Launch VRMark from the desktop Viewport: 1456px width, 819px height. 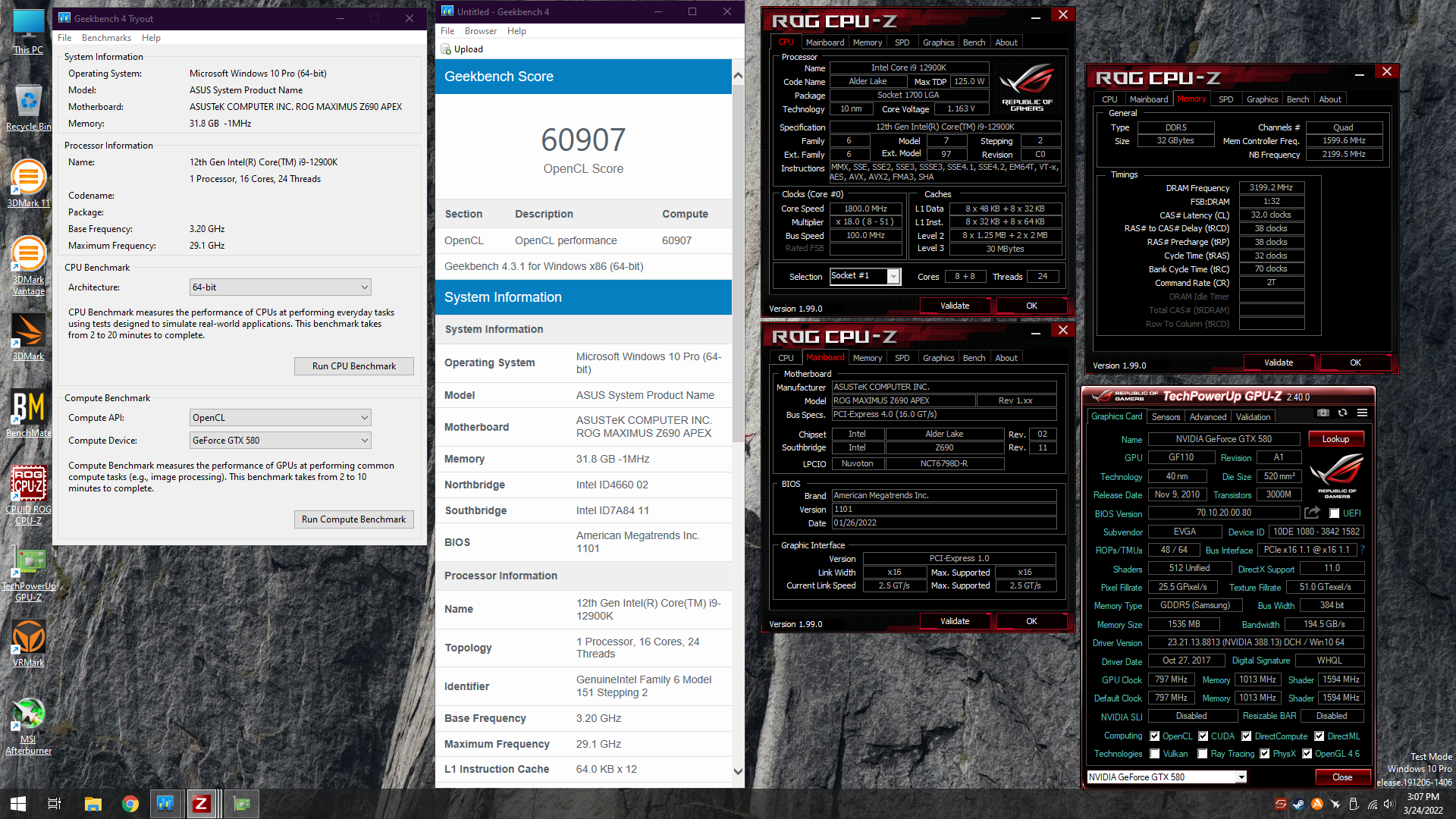point(28,643)
